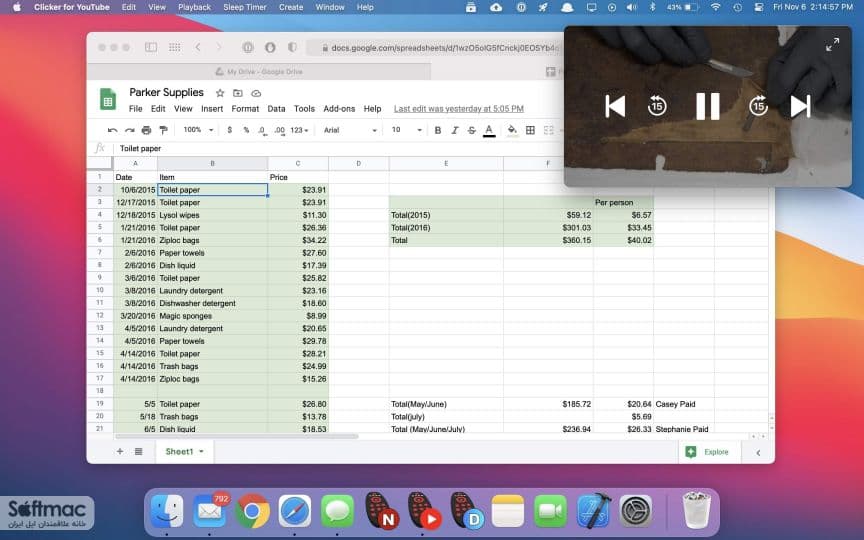Open the Google Sheets home icon
Screen dimensions: 864x540
(108, 100)
